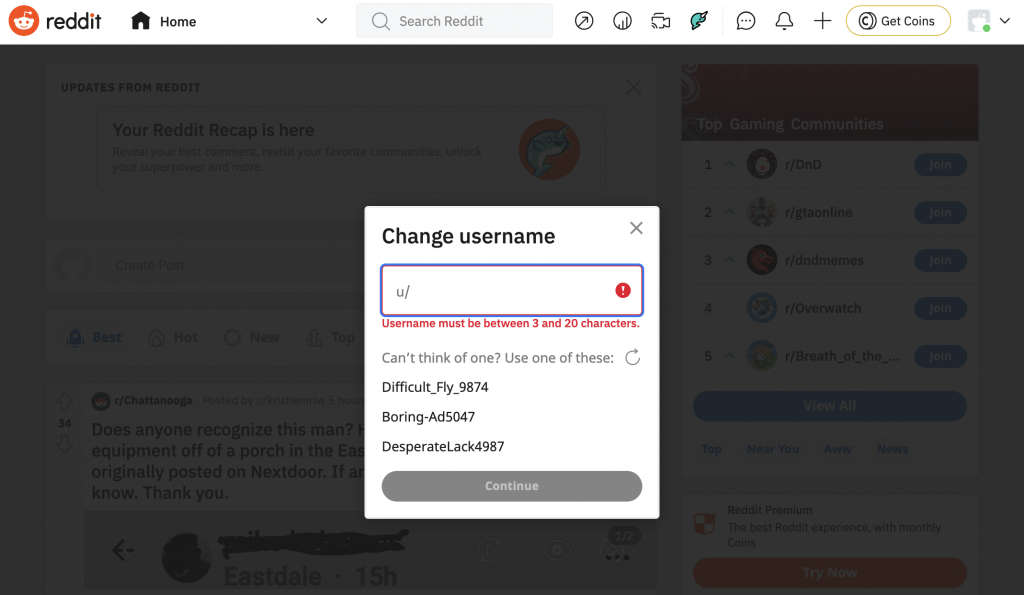Join the r/DnD community
Screen dimensions: 1024x595
pyautogui.click(x=939, y=164)
